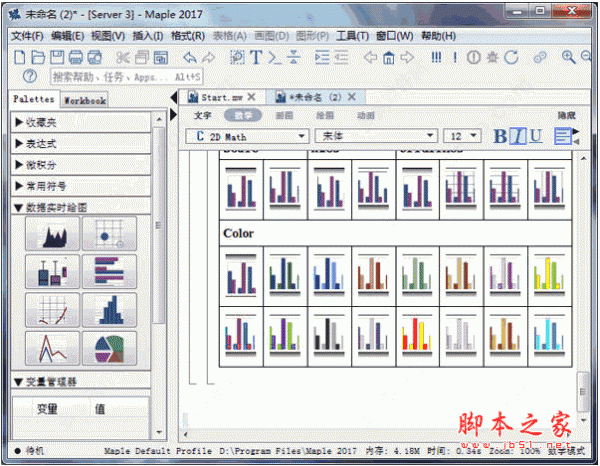Open print preview icon

pyautogui.click(x=95, y=57)
